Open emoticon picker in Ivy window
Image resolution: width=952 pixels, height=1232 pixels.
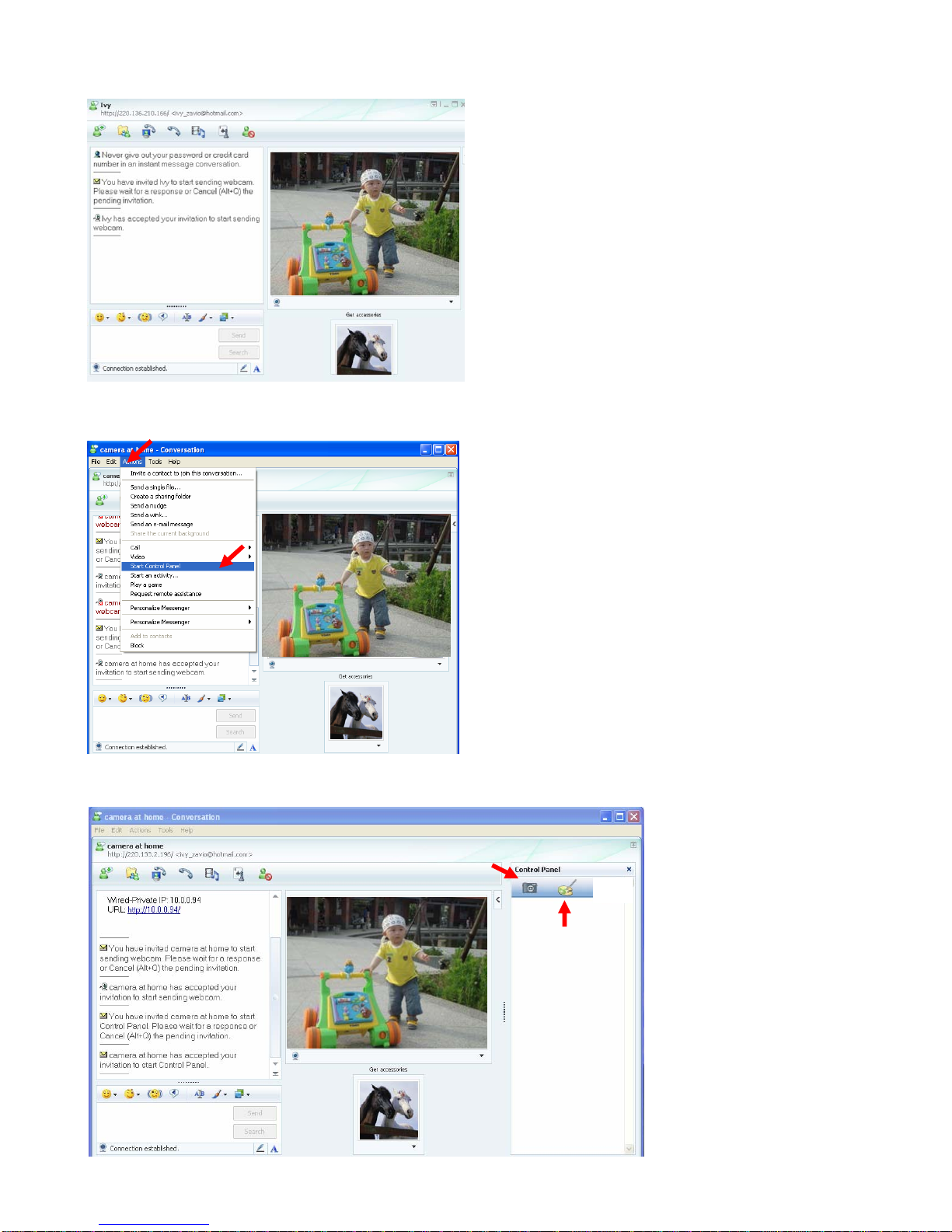(102, 317)
